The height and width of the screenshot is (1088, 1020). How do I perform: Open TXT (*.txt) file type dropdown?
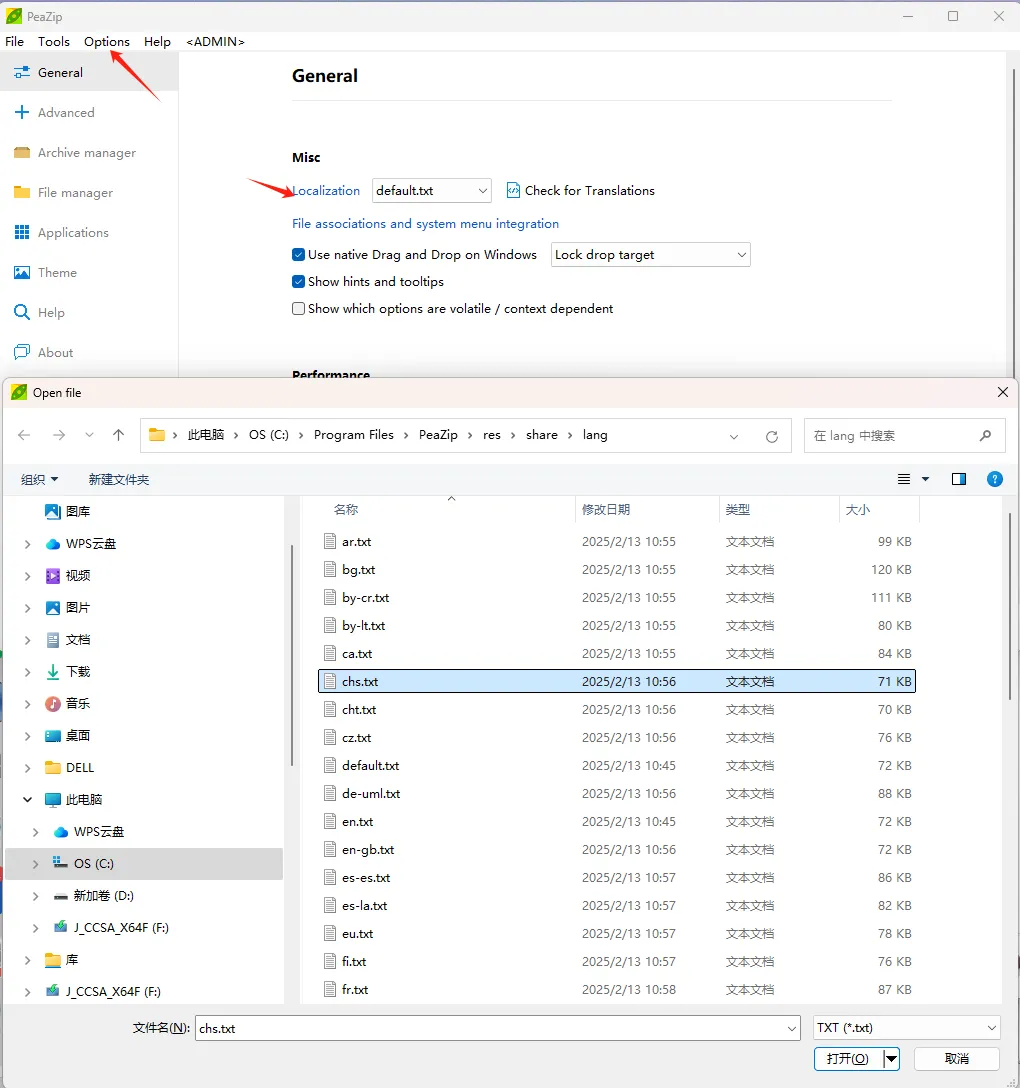point(907,1028)
